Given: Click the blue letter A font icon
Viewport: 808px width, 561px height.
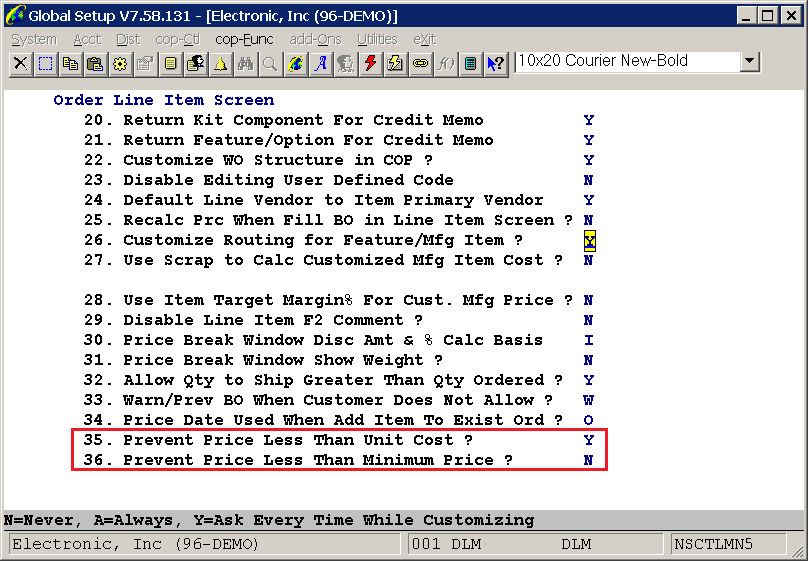Looking at the screenshot, I should 321,64.
